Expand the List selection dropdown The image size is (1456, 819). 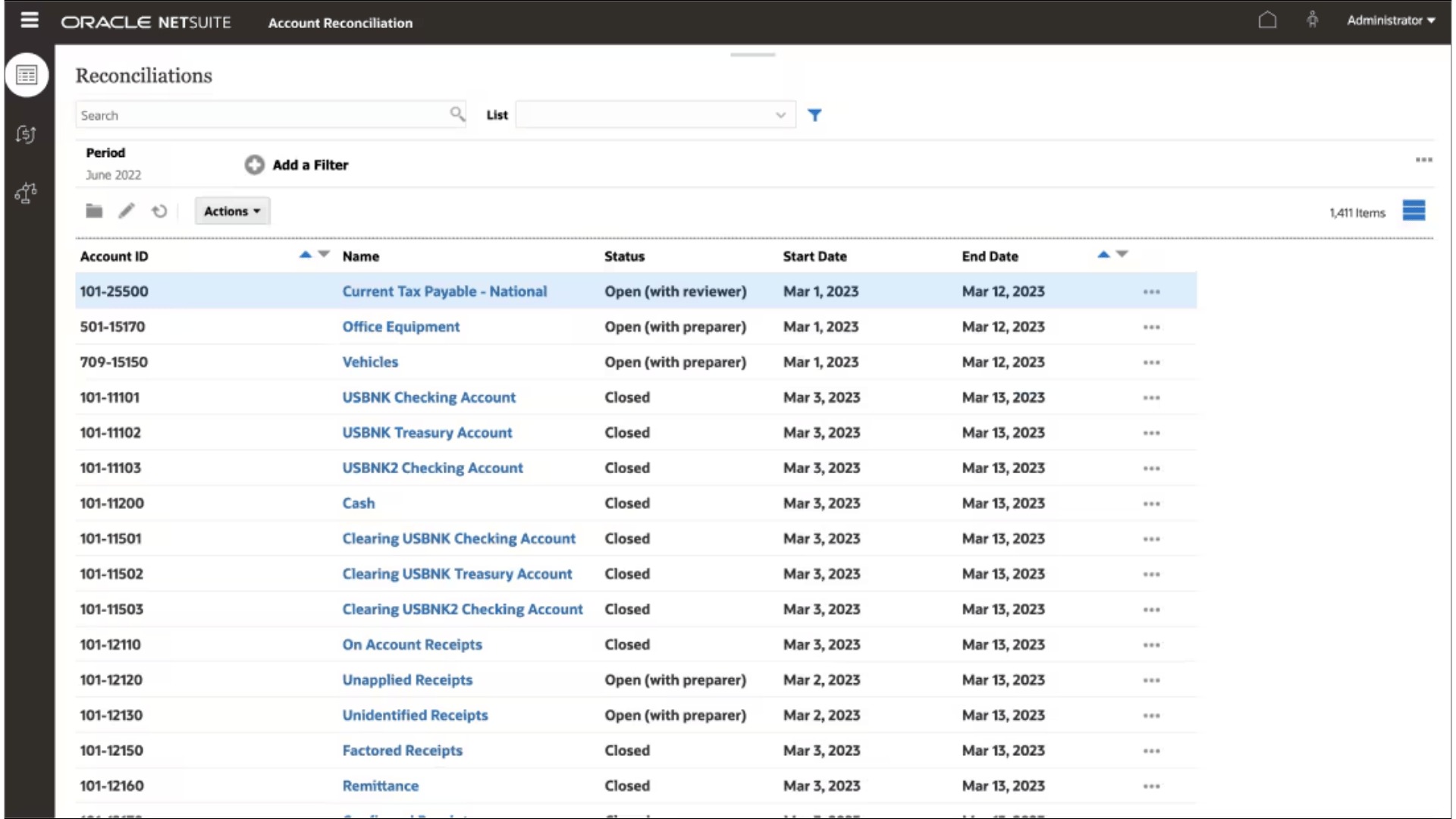[780, 115]
